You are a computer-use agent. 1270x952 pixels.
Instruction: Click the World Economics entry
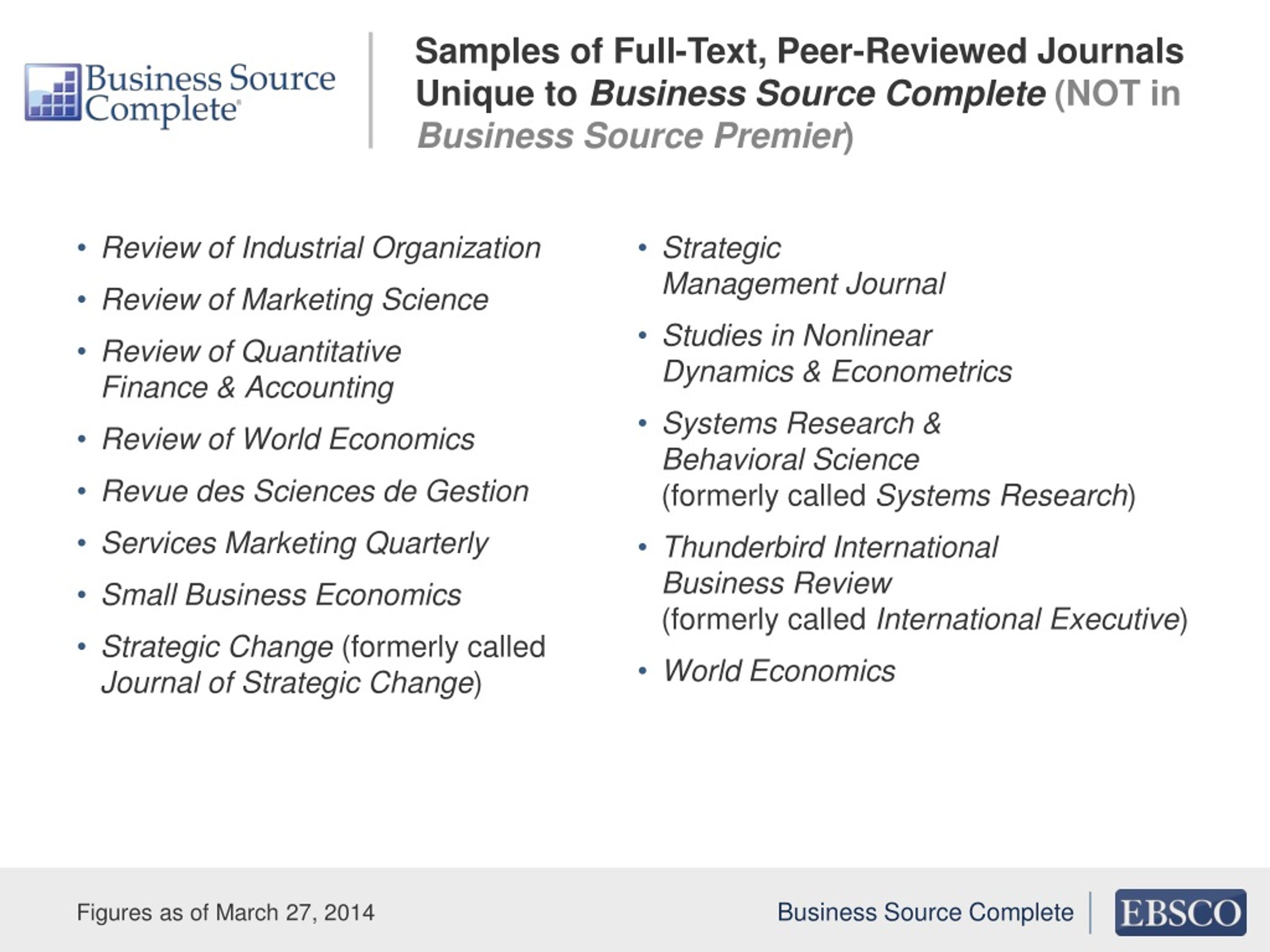click(778, 671)
